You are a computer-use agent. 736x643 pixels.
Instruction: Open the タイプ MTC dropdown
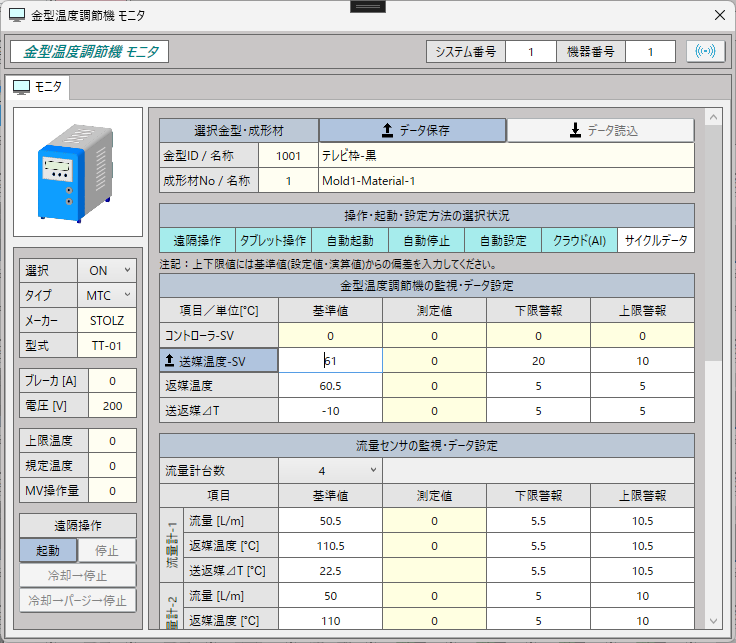click(x=107, y=296)
